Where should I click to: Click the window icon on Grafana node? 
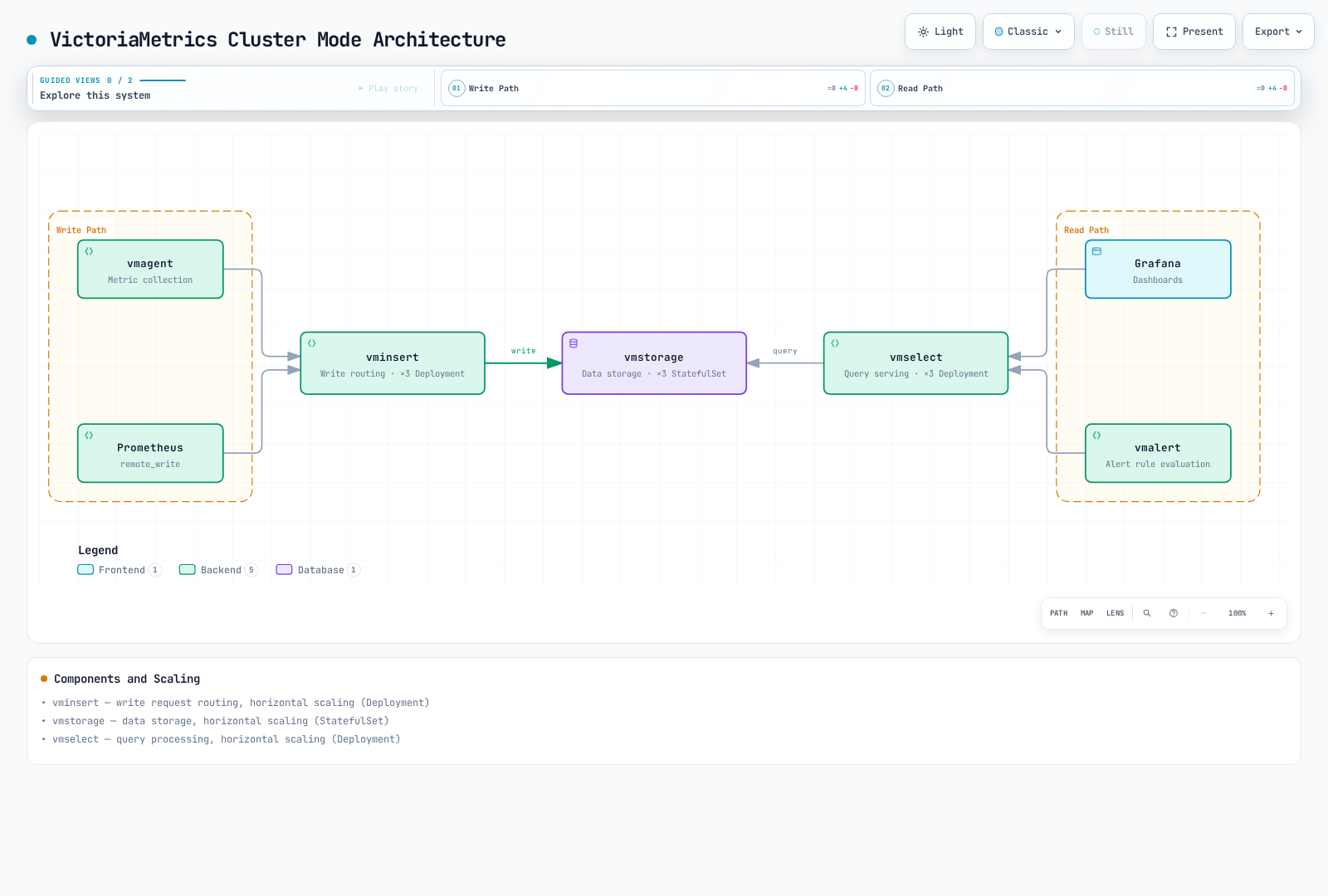[1096, 251]
